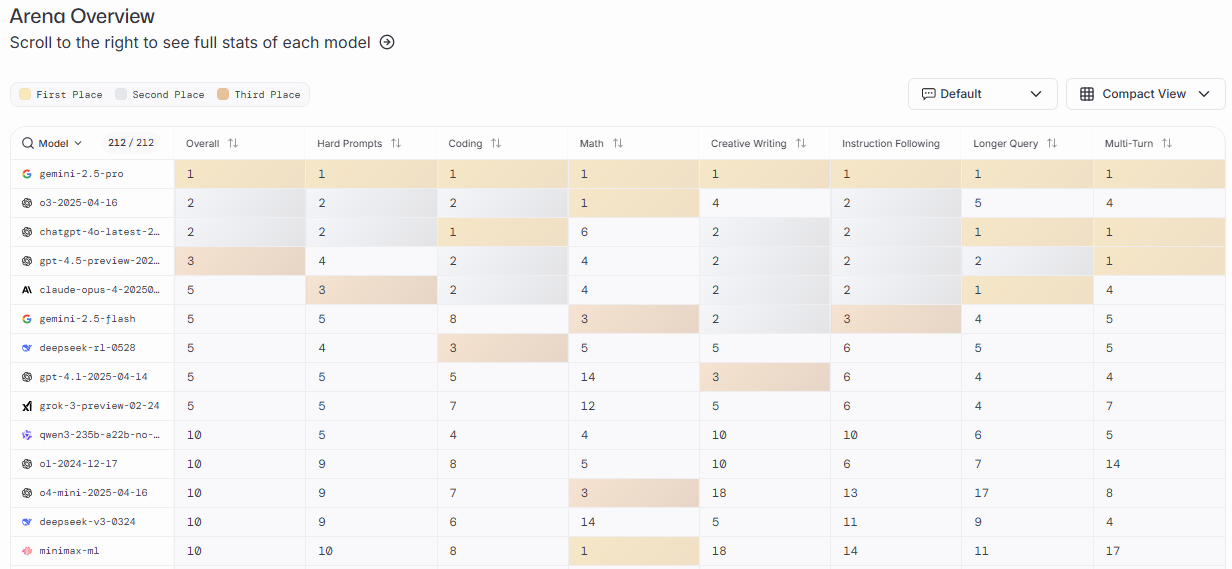Sort by Longer Query arrows icon
Viewport: 1232px width, 569px height.
[x=1052, y=144]
